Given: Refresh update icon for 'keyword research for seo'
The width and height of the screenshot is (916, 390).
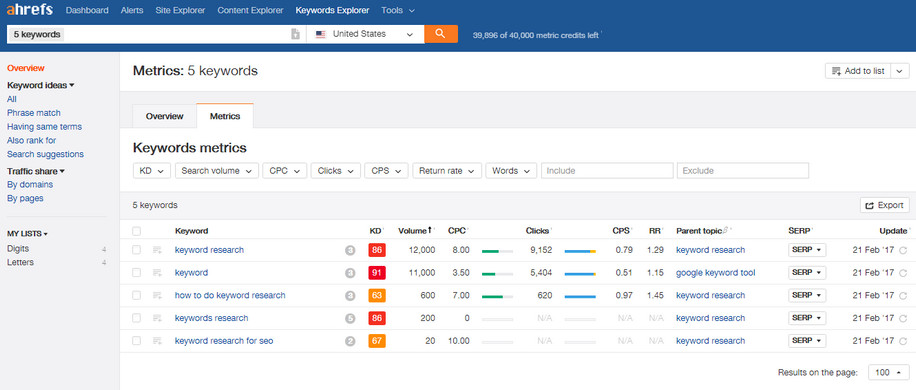Looking at the screenshot, I should pyautogui.click(x=903, y=342).
